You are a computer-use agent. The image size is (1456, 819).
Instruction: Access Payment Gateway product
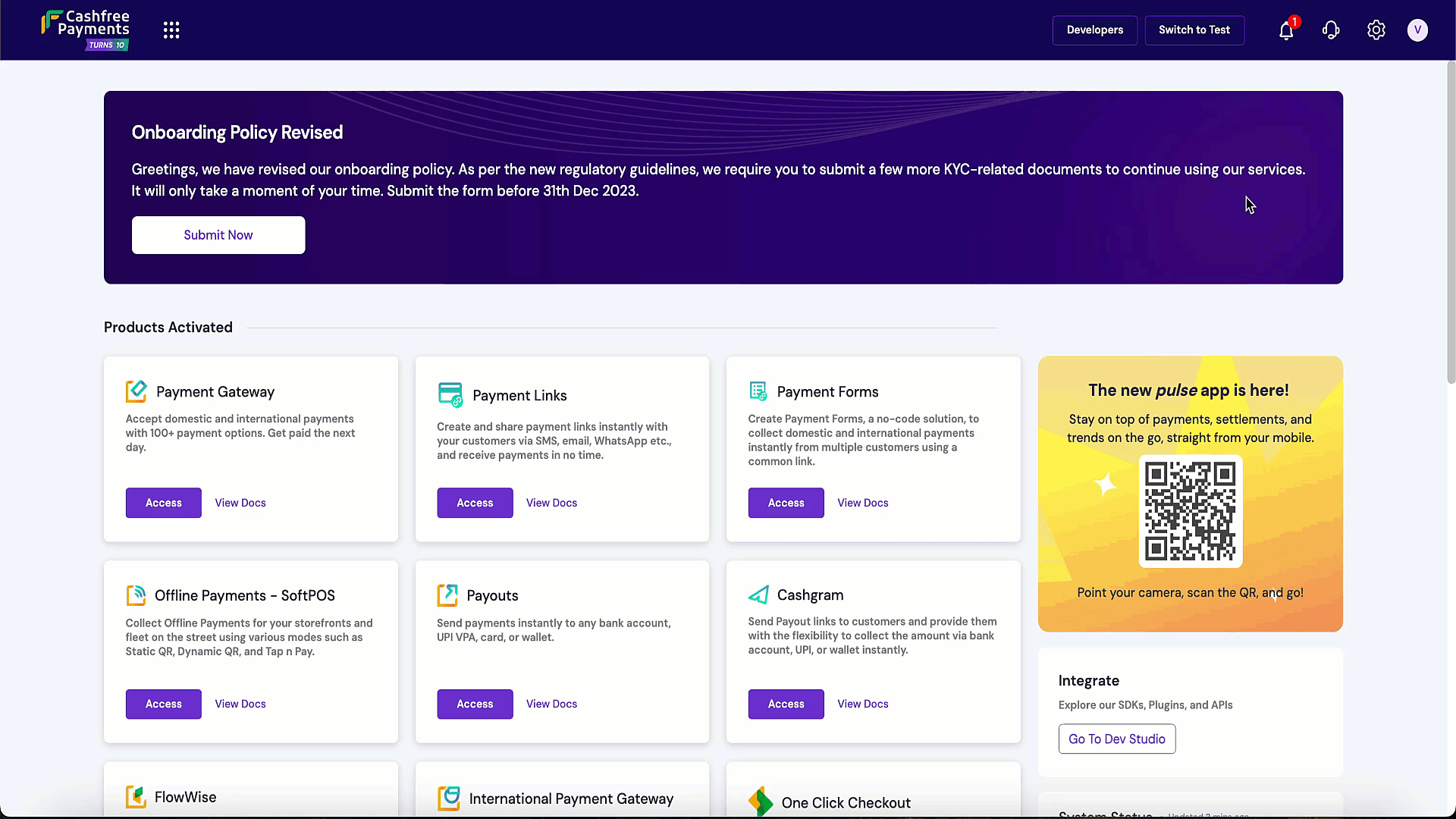(164, 503)
